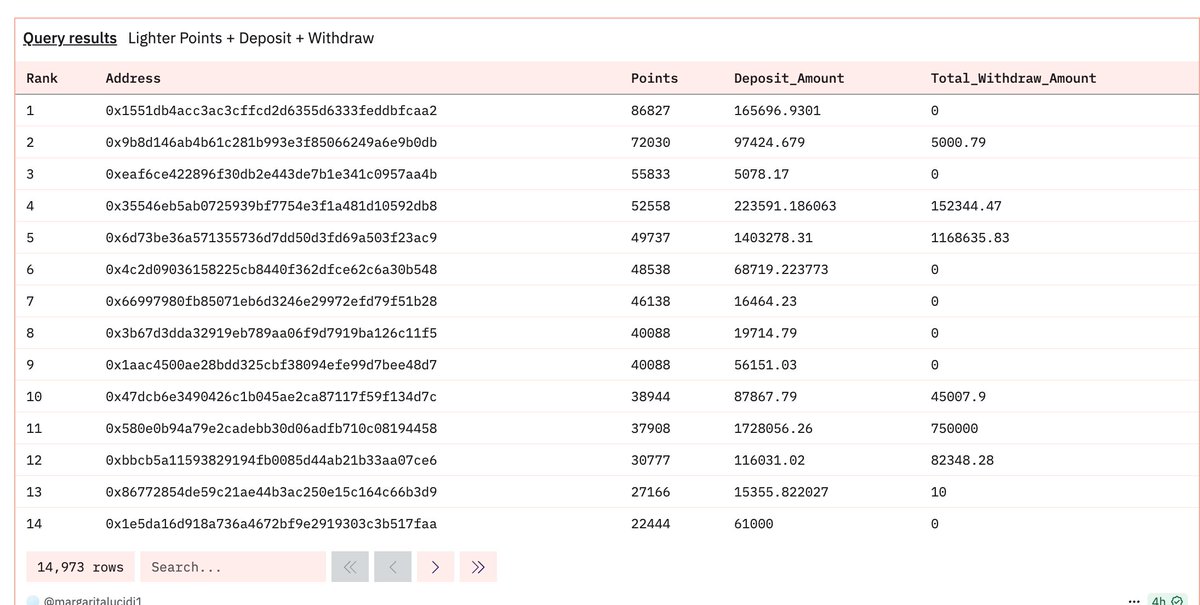Select the rank 1 address cell
The width and height of the screenshot is (1200, 605).
tap(271, 110)
